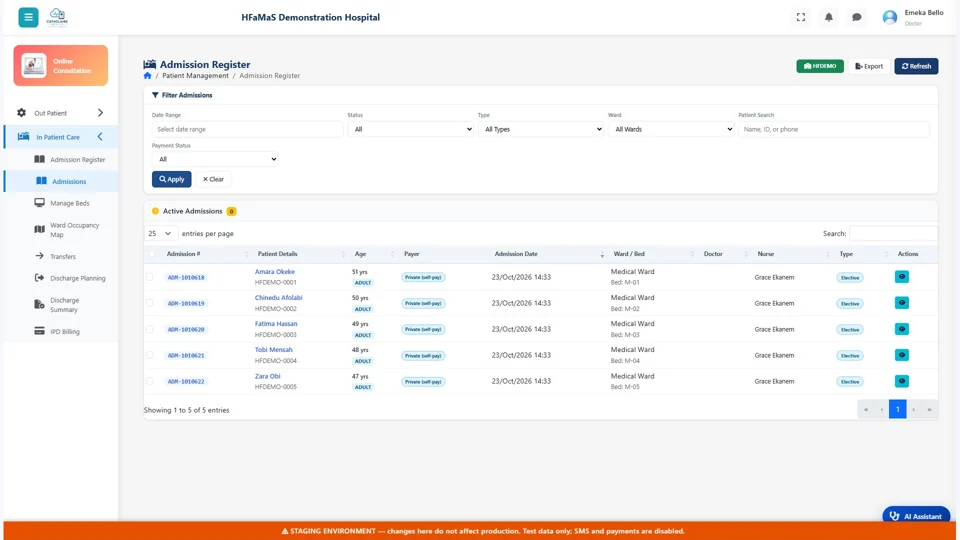The image size is (960, 540).
Task: Go to pagination page 1
Action: coord(898,410)
